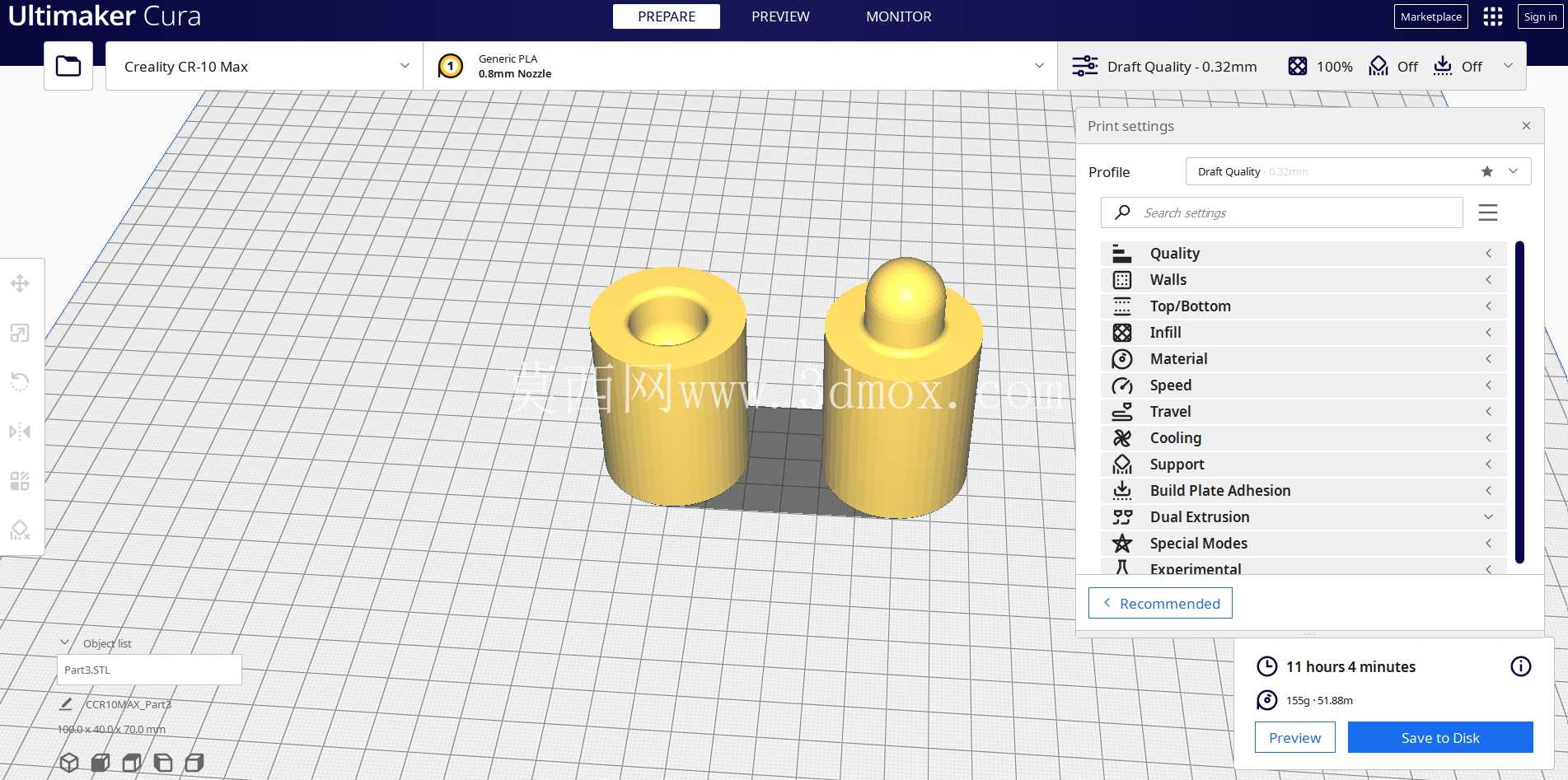Image resolution: width=1568 pixels, height=780 pixels.
Task: Click the profile star icon
Action: pos(1486,171)
